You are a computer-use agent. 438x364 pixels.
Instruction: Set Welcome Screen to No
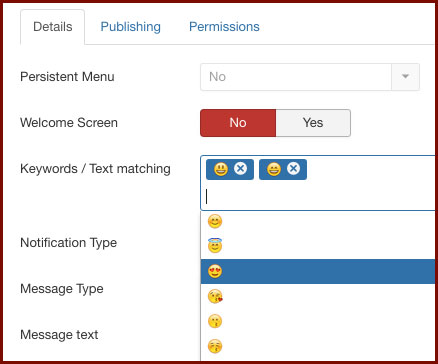[238, 123]
